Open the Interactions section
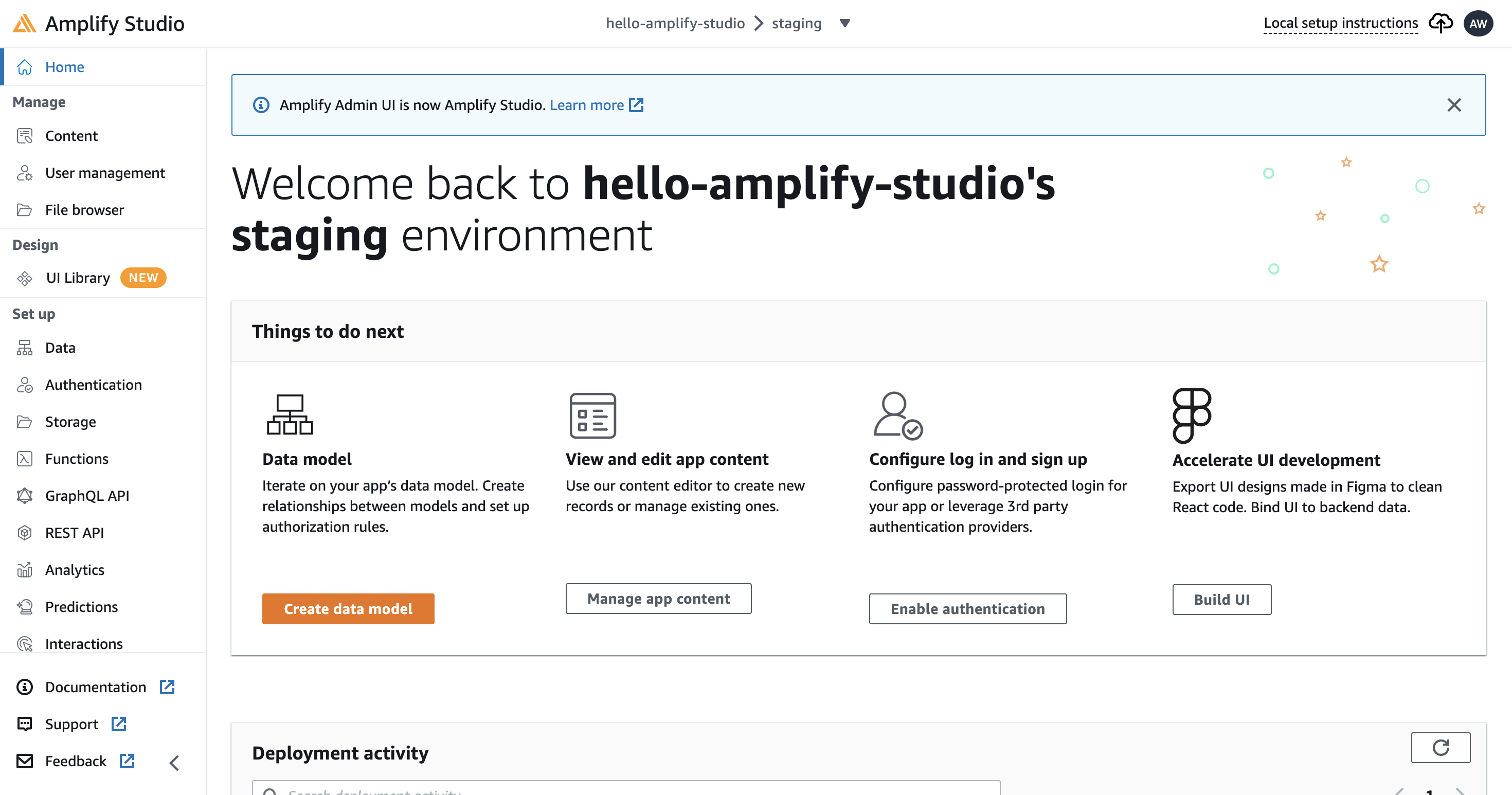1512x795 pixels. (x=83, y=644)
